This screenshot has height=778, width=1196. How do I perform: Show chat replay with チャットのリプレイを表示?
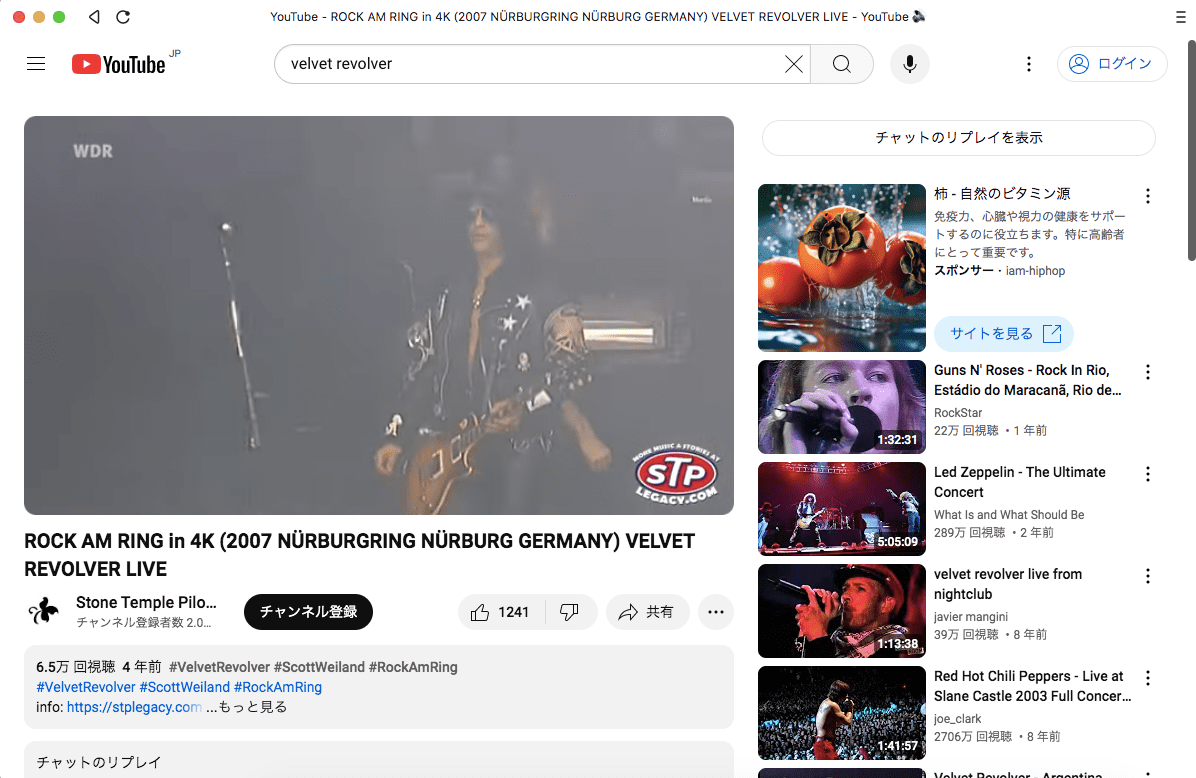click(x=959, y=138)
